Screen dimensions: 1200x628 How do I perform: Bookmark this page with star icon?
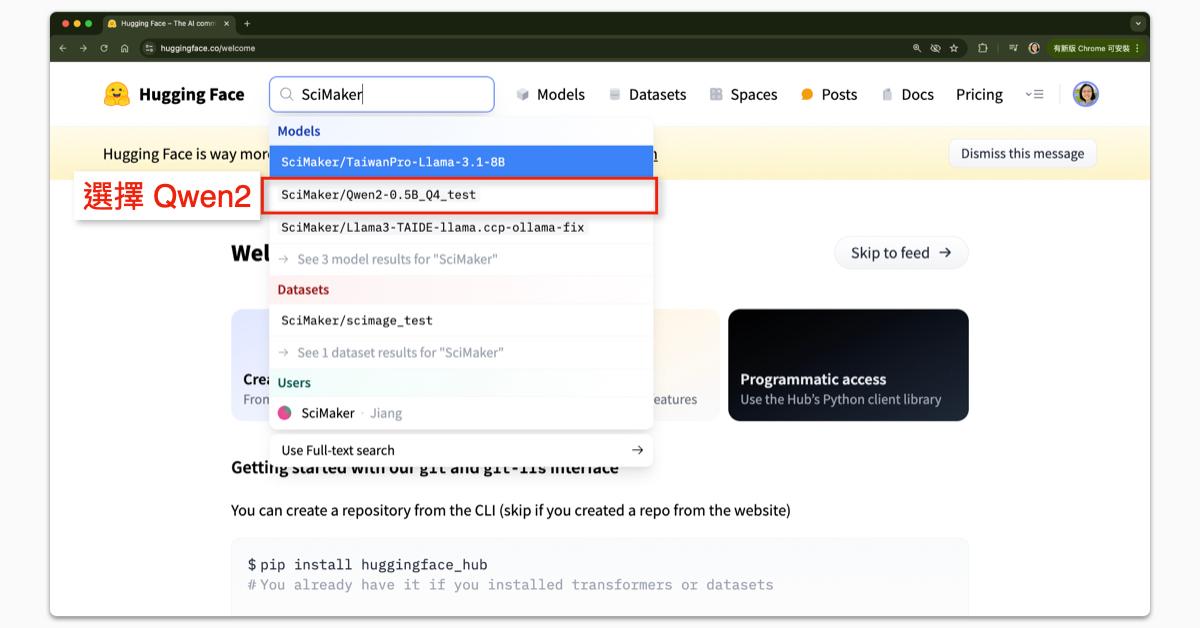[954, 48]
